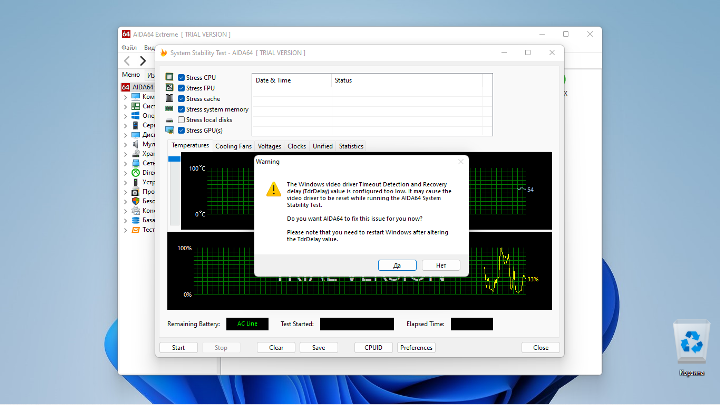
Task: Open the CPUID panel button
Action: click(373, 348)
